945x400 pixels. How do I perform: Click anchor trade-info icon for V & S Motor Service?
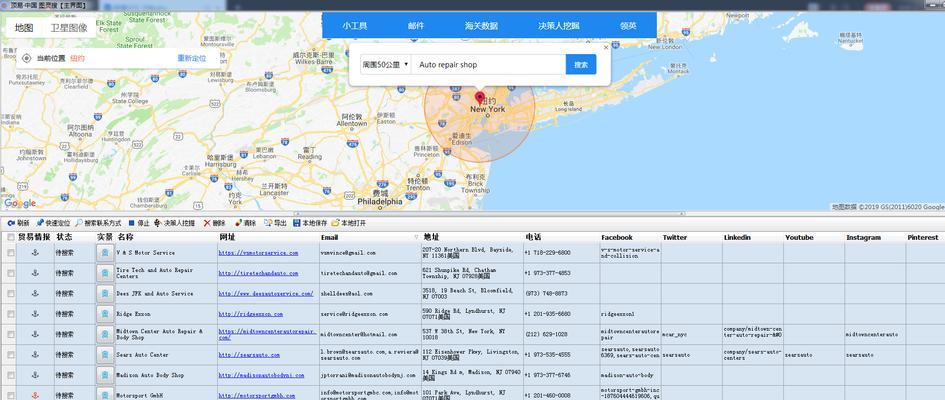[x=35, y=252]
